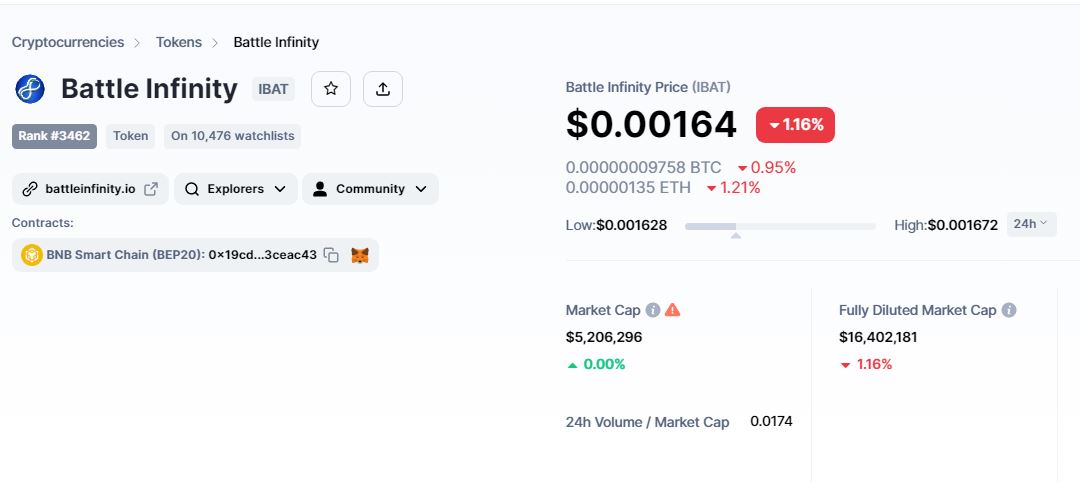Click the share upload icon button

pyautogui.click(x=383, y=89)
